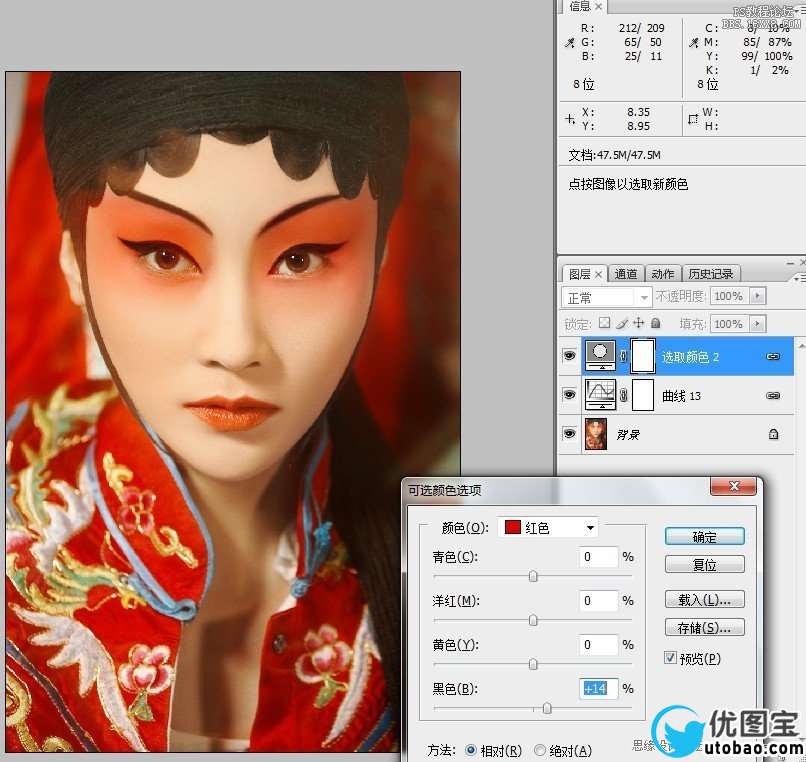Click RGB eyedropper icon in 信息 panel
Screen dimensions: 806x762
click(x=570, y=43)
